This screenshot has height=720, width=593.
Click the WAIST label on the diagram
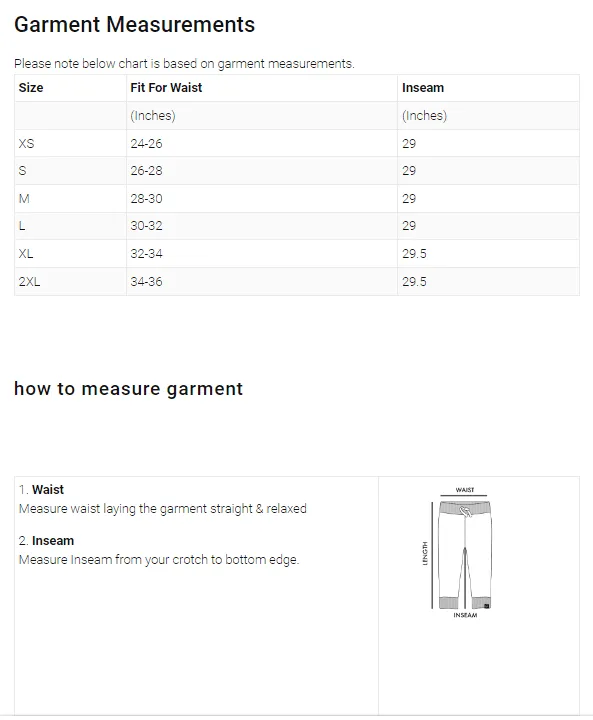tap(464, 490)
